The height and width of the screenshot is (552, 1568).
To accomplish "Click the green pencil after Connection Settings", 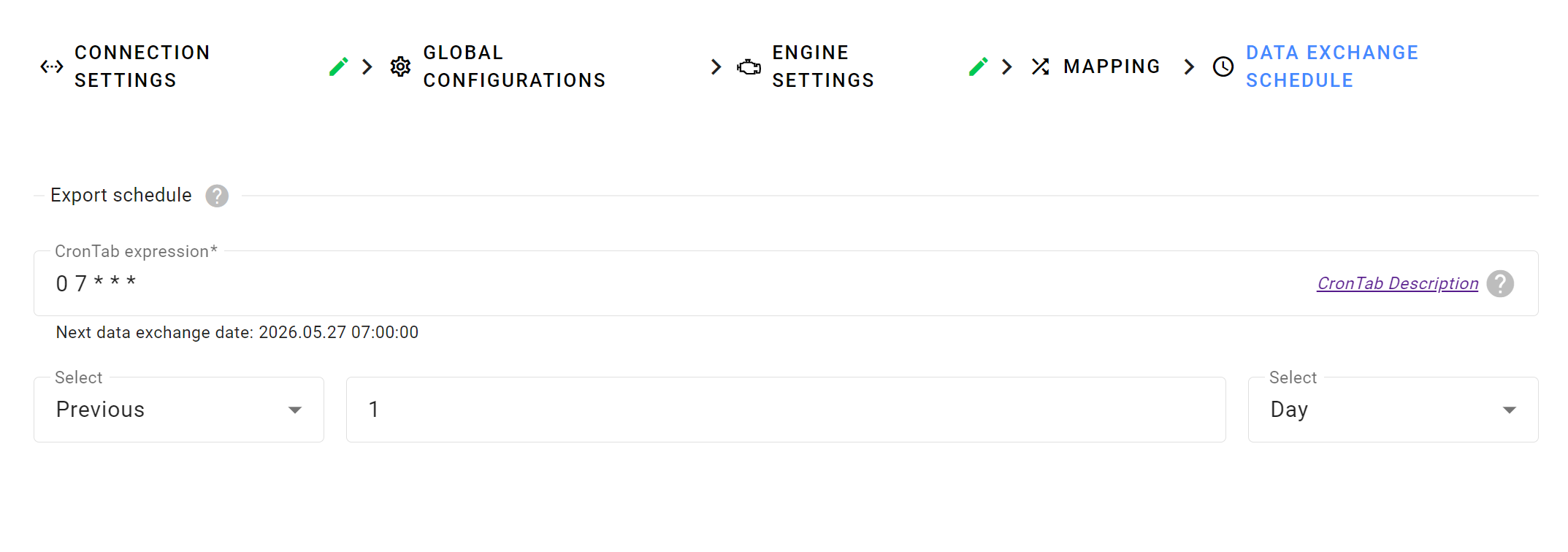I will tap(339, 66).
